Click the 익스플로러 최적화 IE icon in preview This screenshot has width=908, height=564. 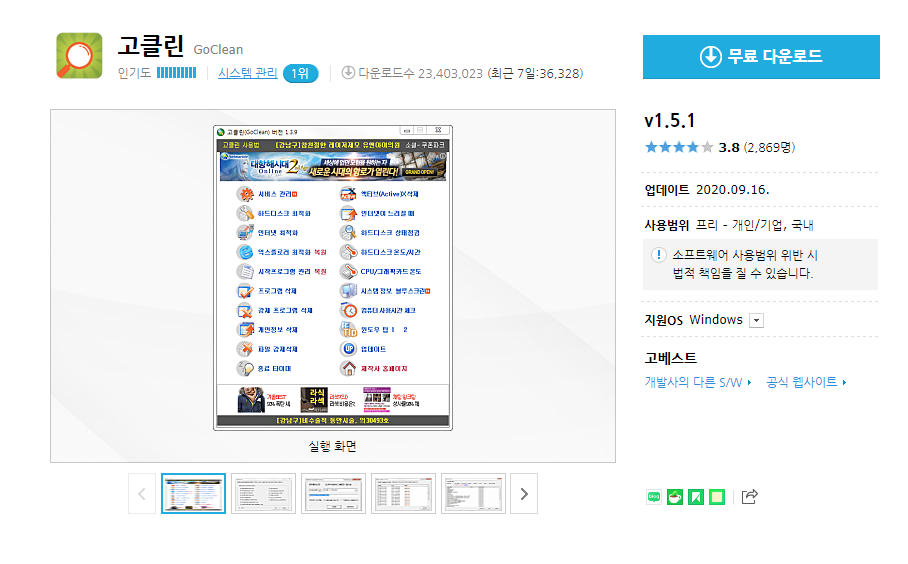coord(246,252)
